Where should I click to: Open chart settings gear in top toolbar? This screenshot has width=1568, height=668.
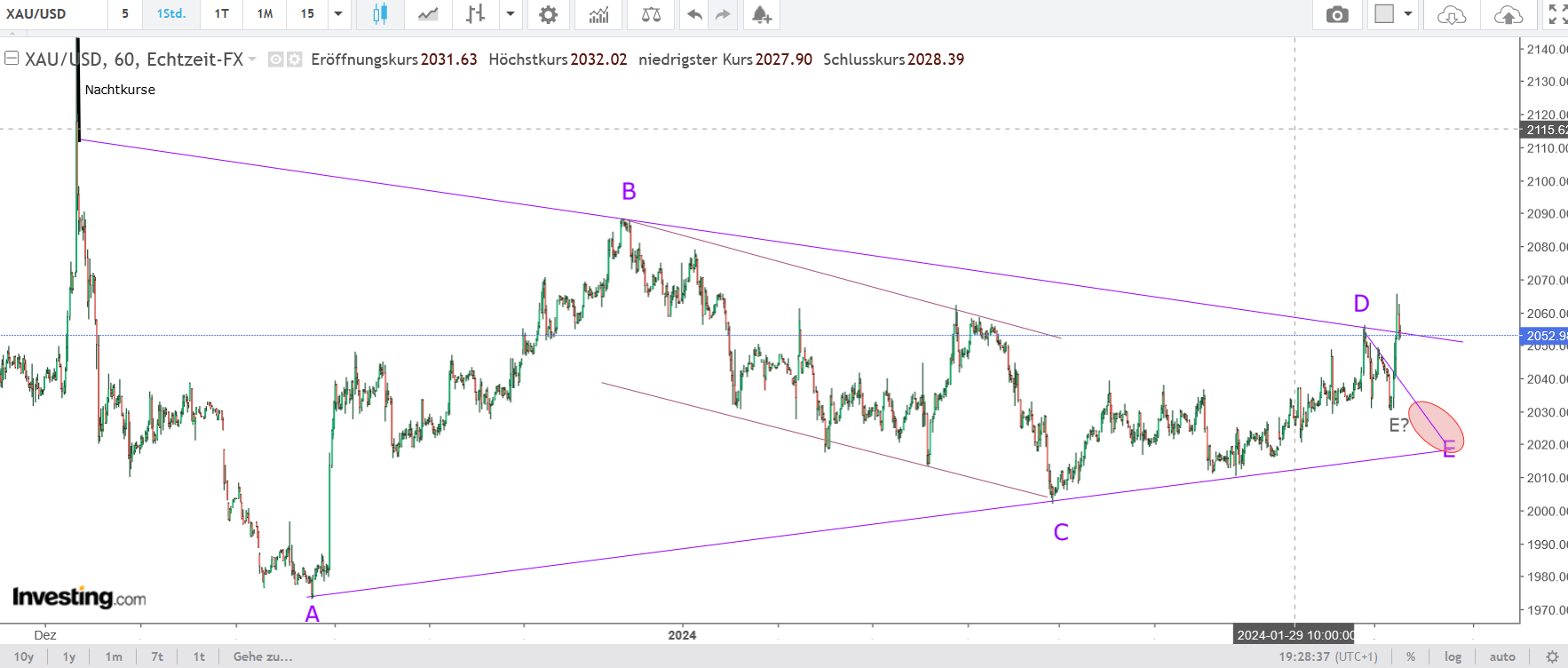[x=549, y=14]
